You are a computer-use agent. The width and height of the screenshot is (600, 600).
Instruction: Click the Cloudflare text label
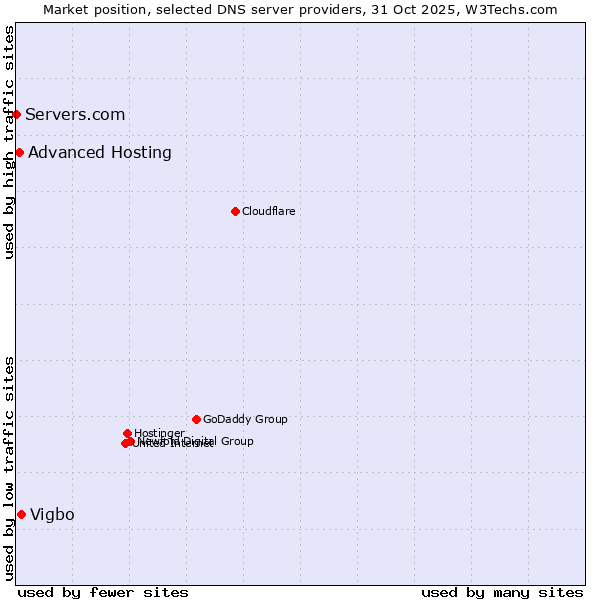pos(268,212)
